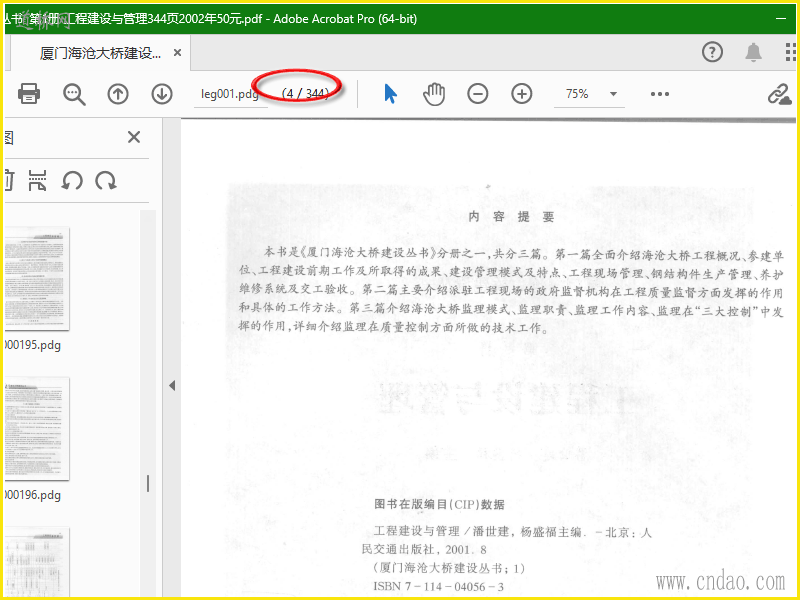Go to previous page with up arrow

tap(118, 94)
